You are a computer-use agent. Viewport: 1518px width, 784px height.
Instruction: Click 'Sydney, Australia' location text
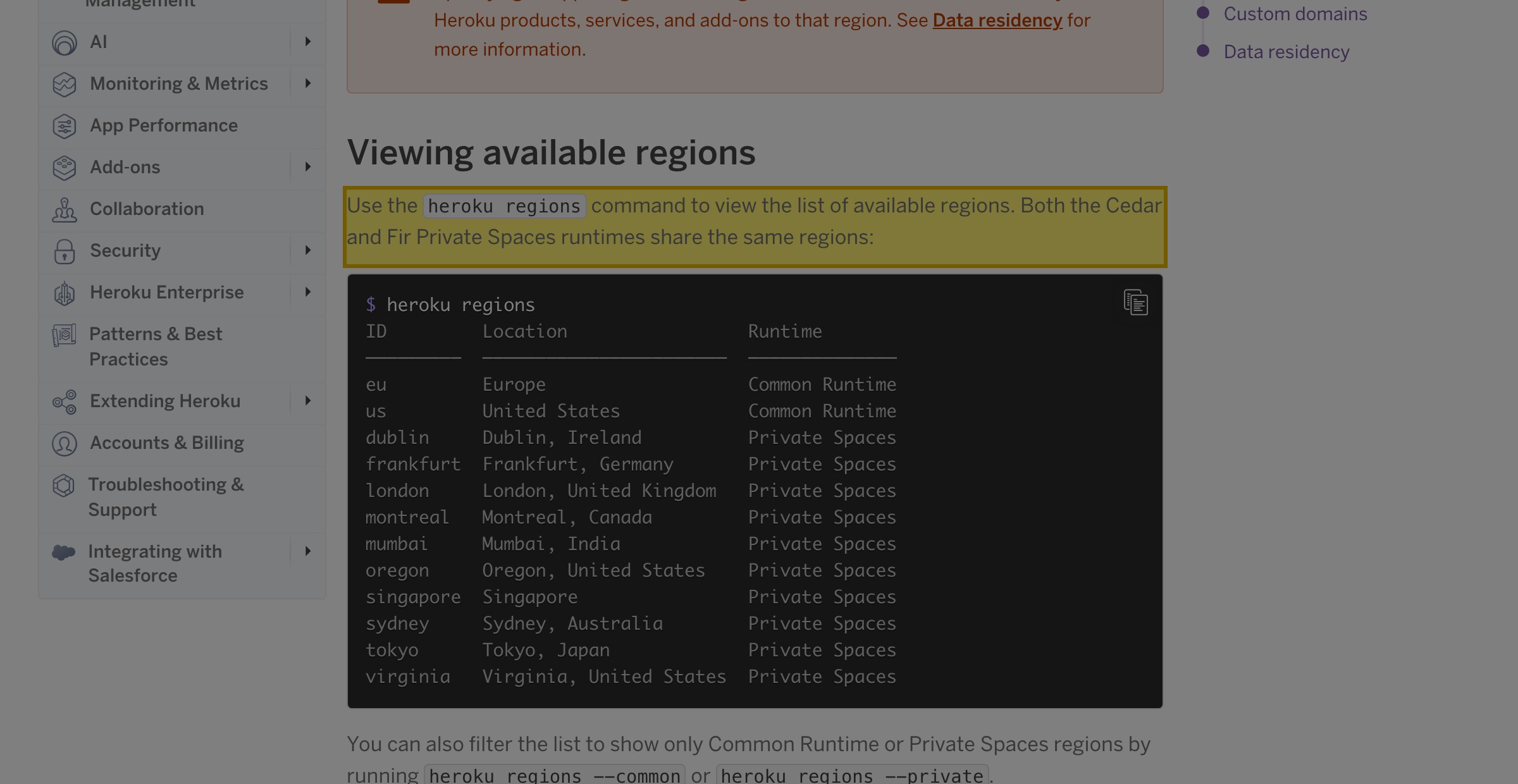click(x=572, y=623)
